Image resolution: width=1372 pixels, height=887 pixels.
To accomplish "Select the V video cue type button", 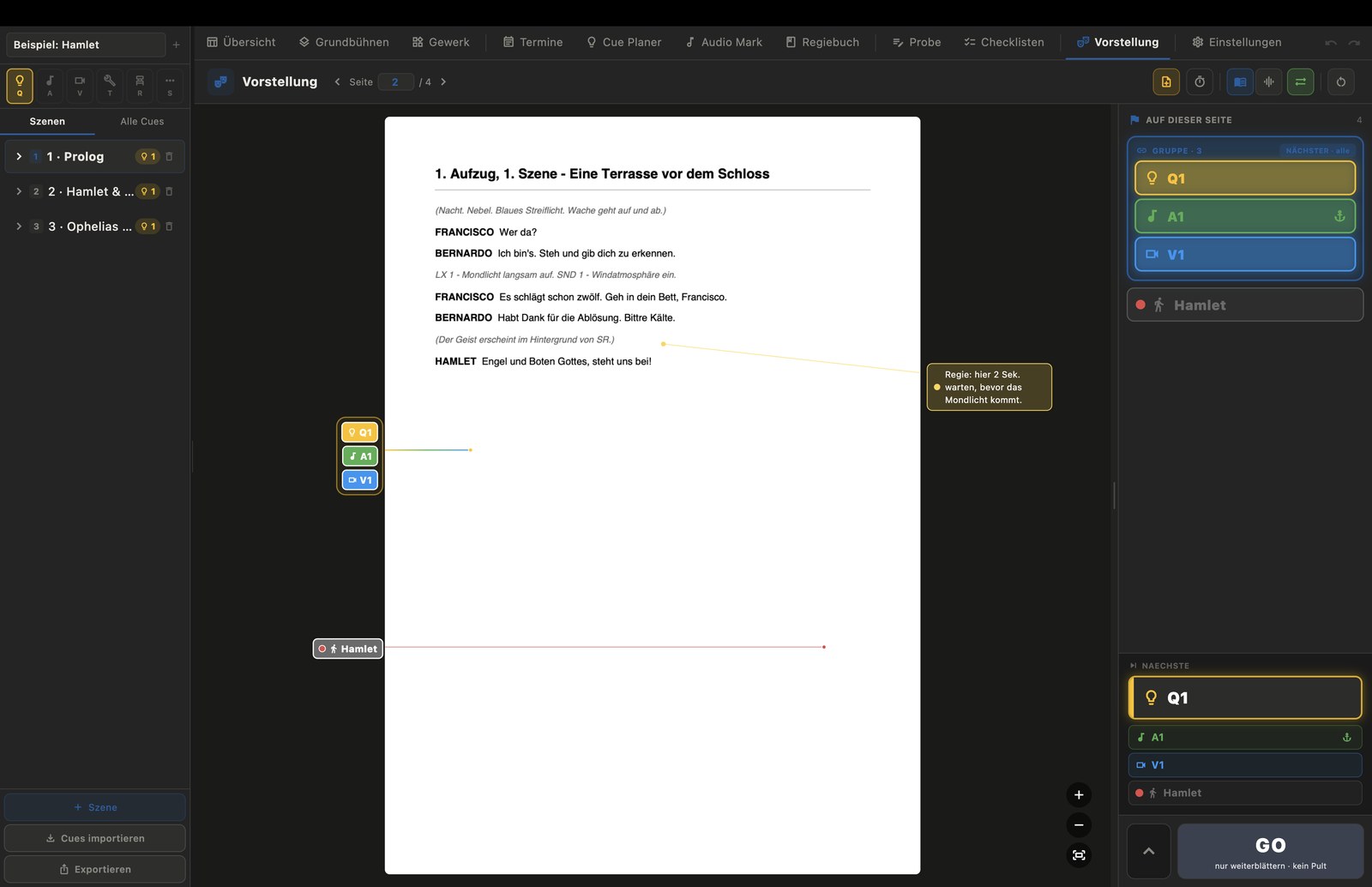I will click(x=80, y=85).
